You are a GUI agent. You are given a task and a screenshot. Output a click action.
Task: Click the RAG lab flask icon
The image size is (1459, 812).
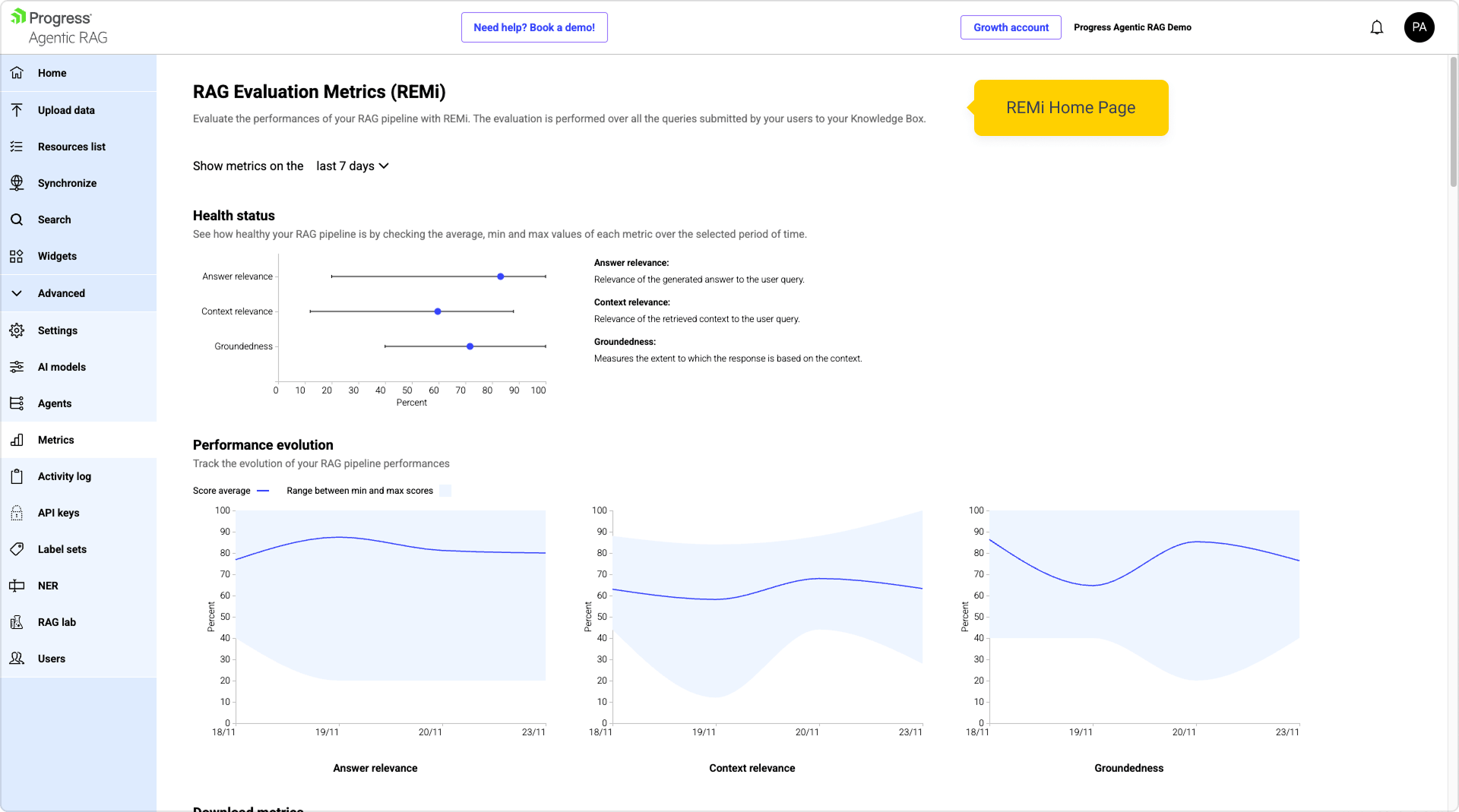(x=17, y=622)
